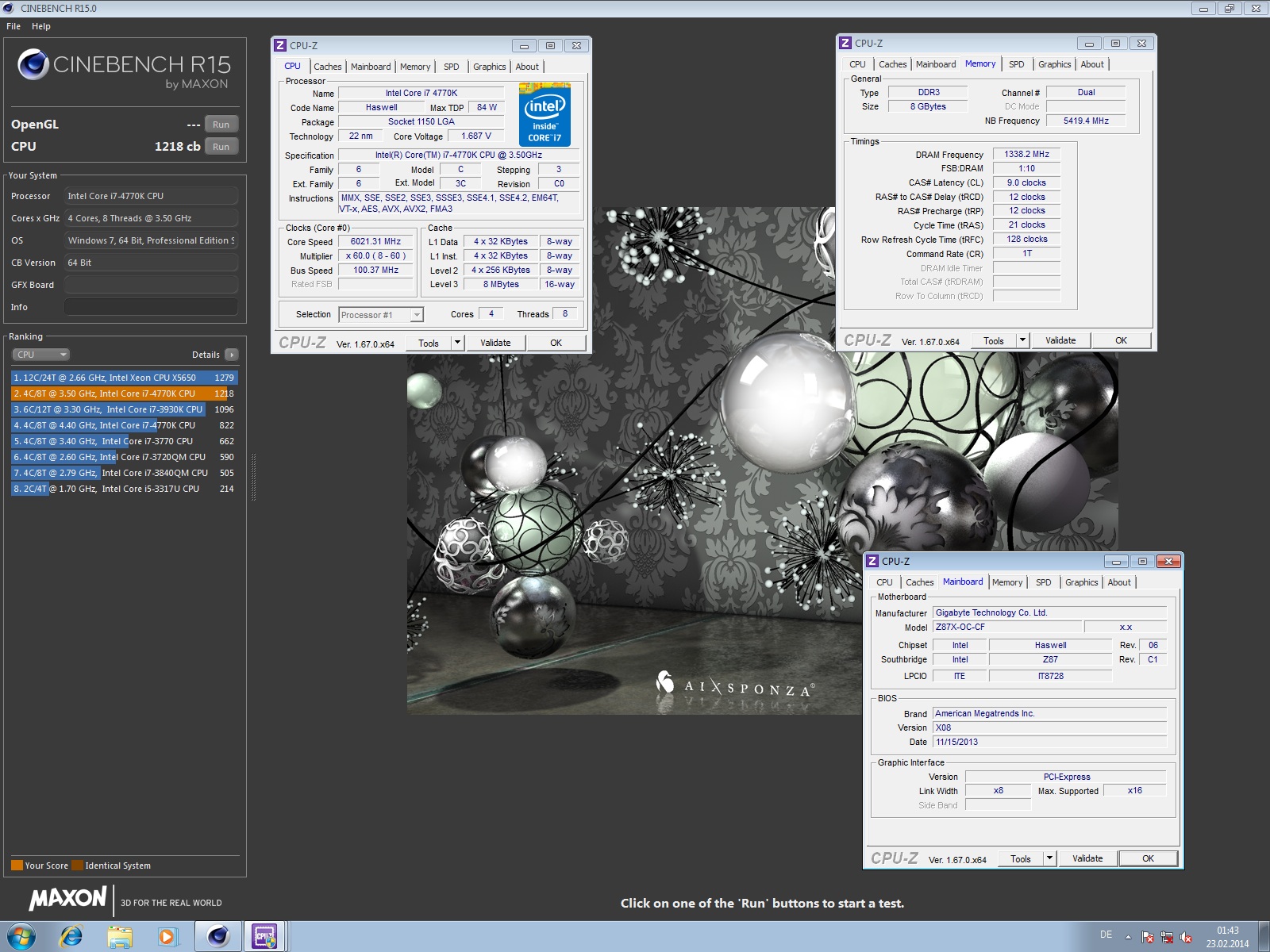Open the Windows Start menu

(20, 937)
